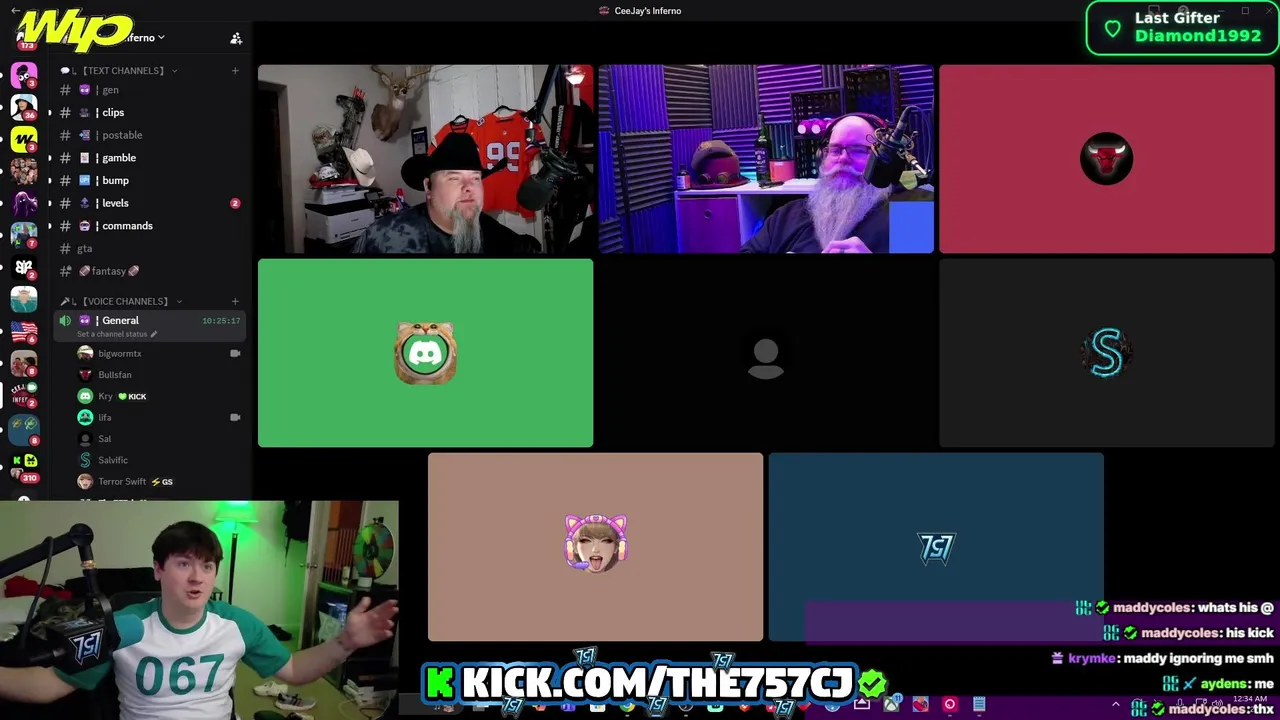This screenshot has height=720, width=1280.
Task: Open the gta text channel
Action: pyautogui.click(x=150, y=248)
